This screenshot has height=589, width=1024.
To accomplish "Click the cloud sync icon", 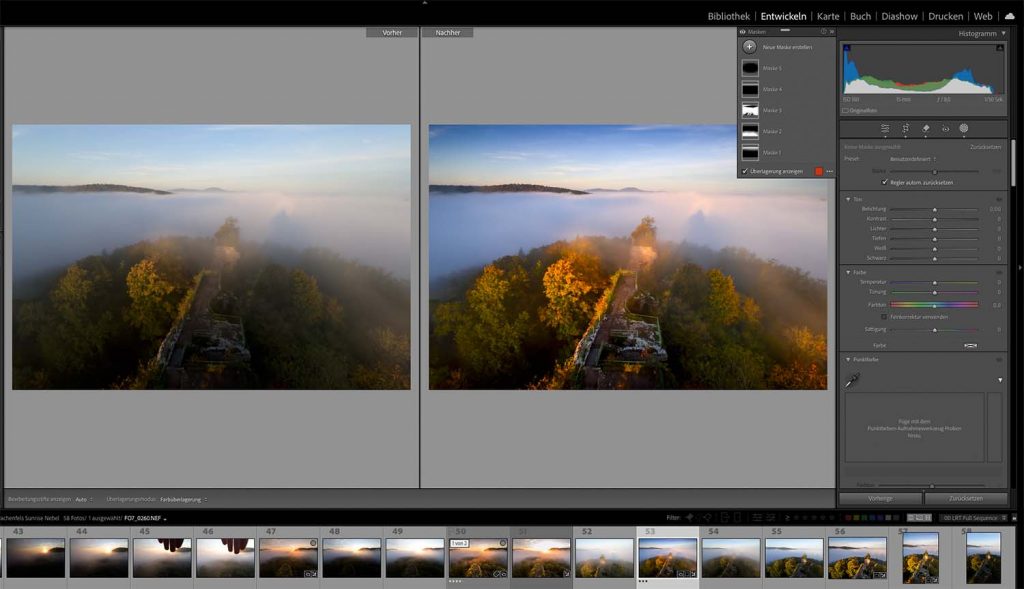I will pyautogui.click(x=1009, y=16).
